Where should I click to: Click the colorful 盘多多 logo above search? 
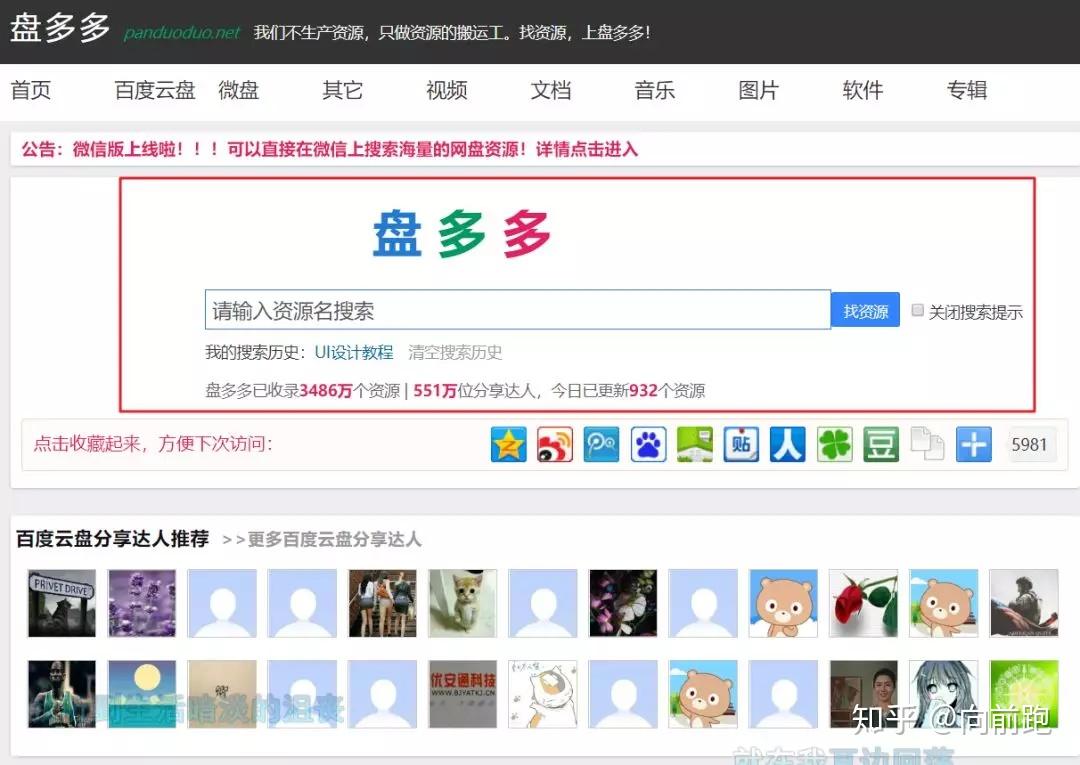pos(461,234)
